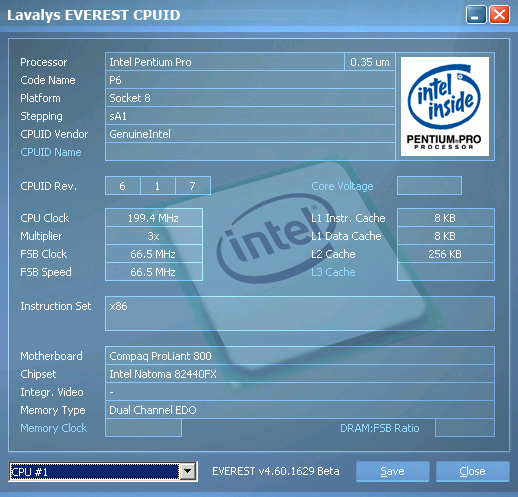Image resolution: width=518 pixels, height=497 pixels.
Task: Click the Compaq ProLiant 800 motherboard field
Action: coord(300,356)
